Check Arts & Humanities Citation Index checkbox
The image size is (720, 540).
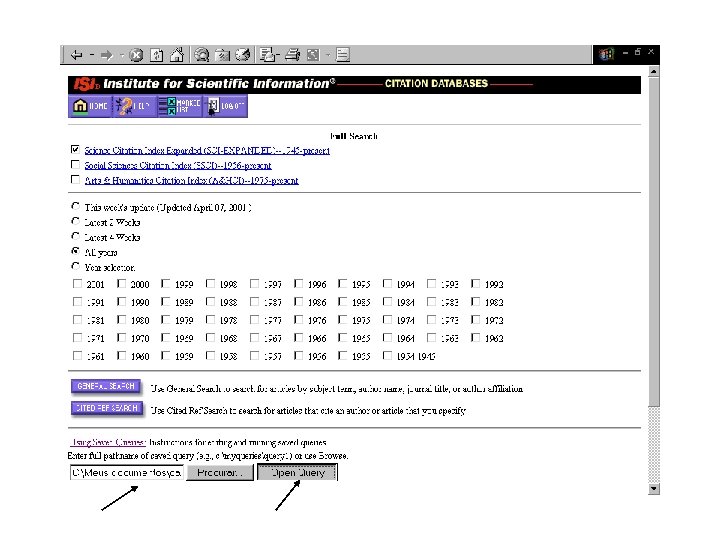coord(75,179)
